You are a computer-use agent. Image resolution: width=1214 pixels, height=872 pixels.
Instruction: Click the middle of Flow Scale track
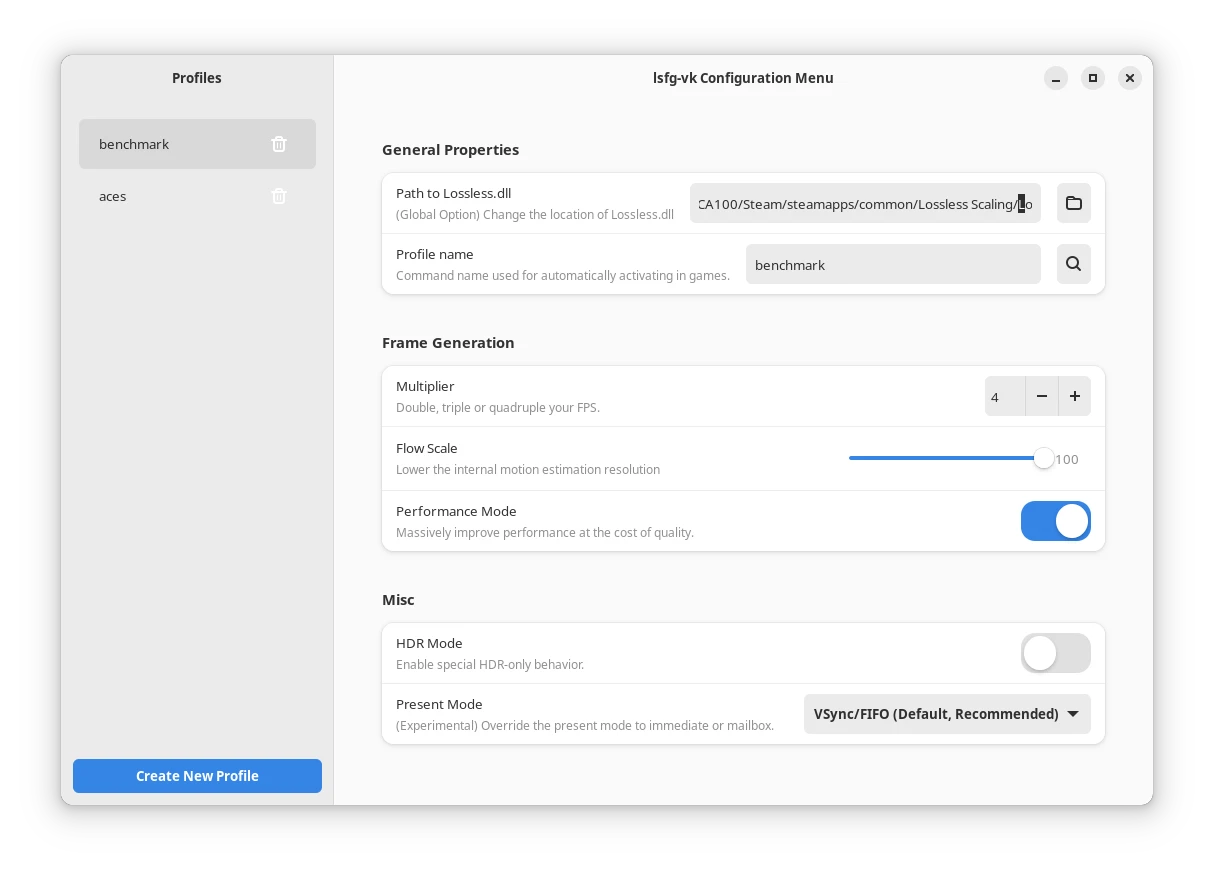(x=946, y=458)
